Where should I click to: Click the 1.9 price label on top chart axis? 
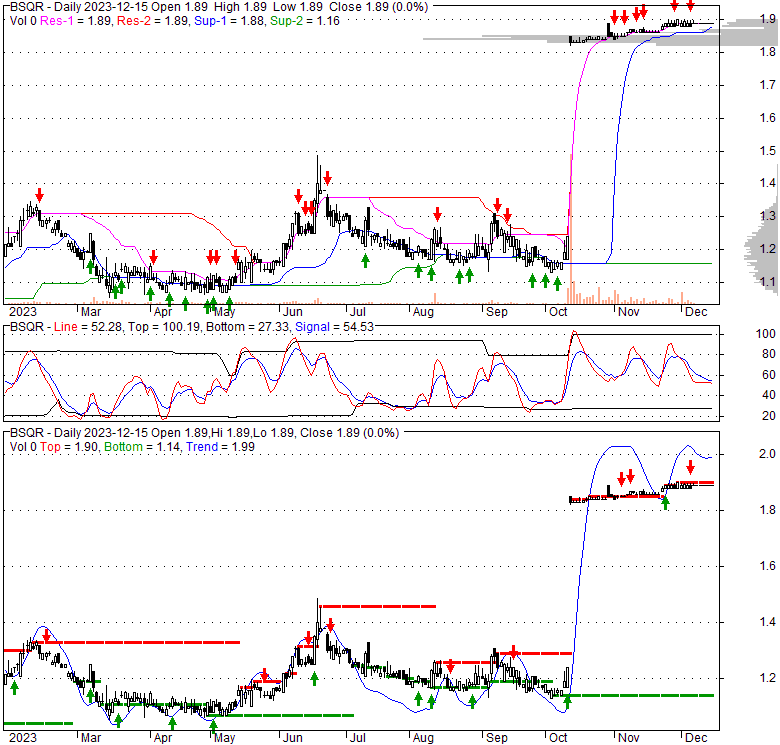click(768, 19)
